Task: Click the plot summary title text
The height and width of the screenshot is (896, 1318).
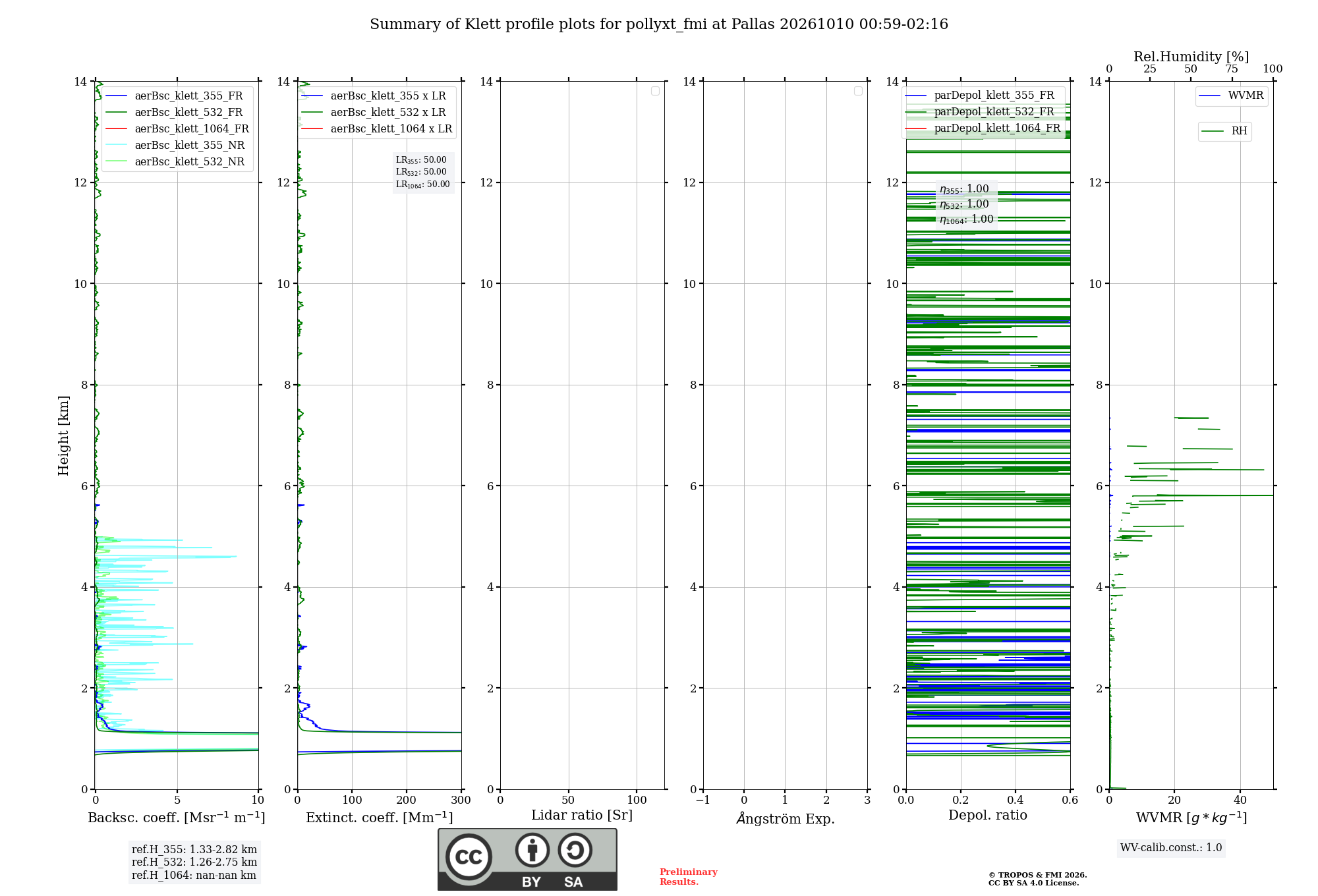Action: (659, 24)
